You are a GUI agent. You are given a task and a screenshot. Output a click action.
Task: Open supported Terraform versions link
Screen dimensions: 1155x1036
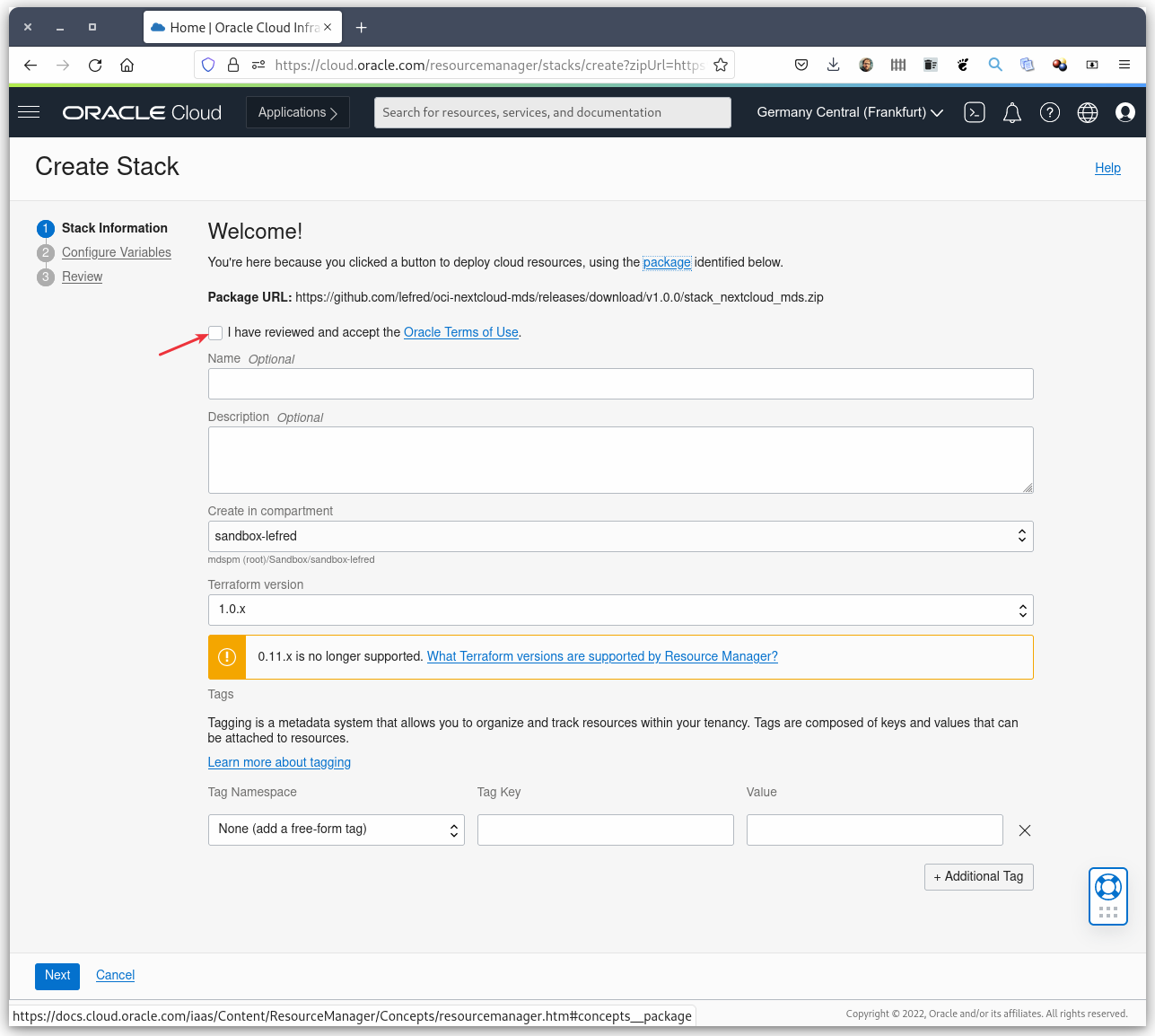click(602, 656)
